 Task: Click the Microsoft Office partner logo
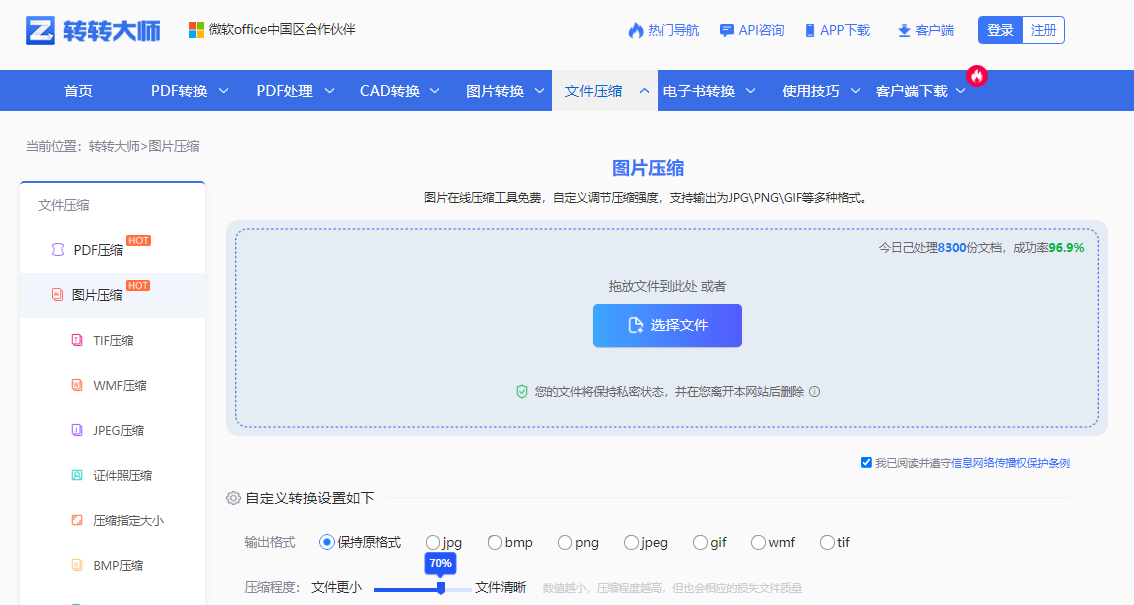[196, 30]
